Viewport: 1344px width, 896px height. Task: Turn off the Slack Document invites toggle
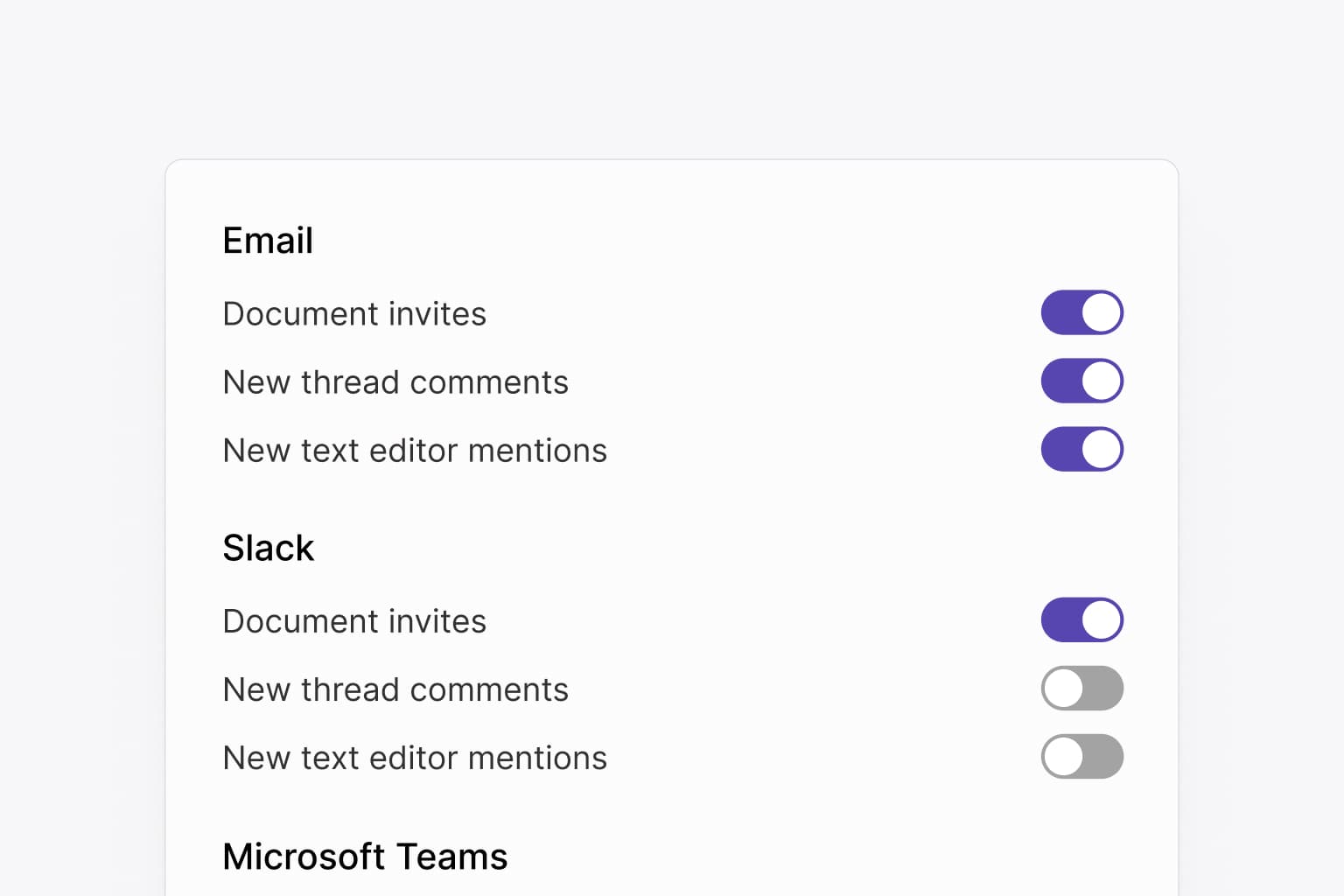click(1082, 619)
